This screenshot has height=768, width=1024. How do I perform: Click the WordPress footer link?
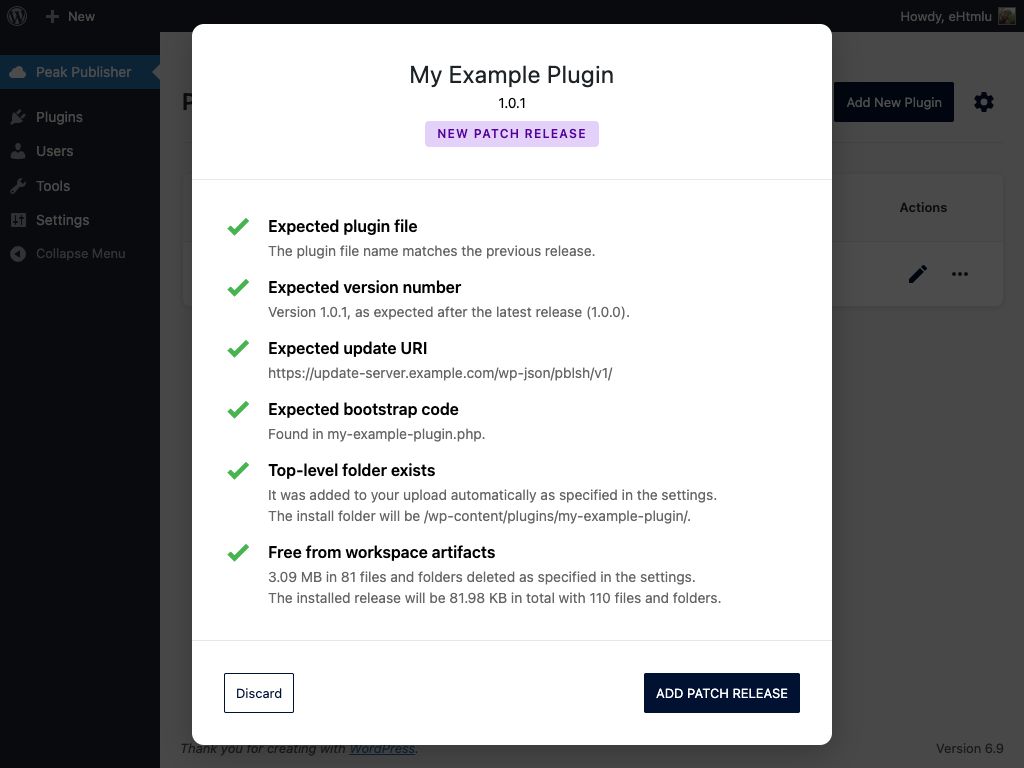pos(382,749)
